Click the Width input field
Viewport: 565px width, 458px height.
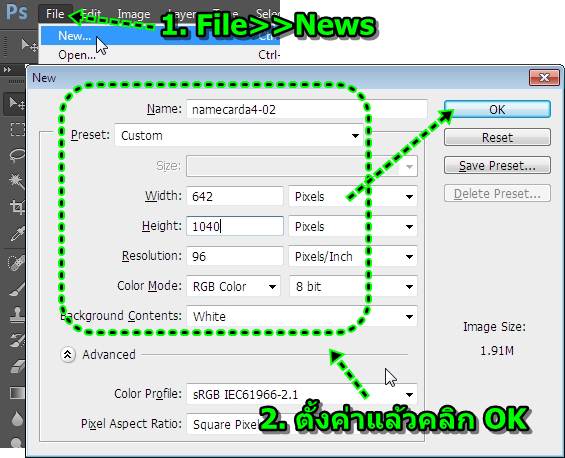click(235, 196)
